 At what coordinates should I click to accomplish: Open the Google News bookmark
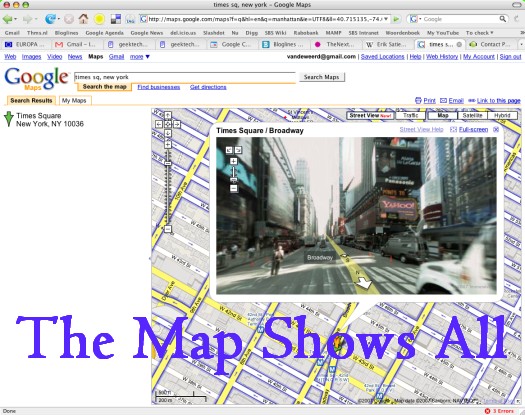pos(147,33)
